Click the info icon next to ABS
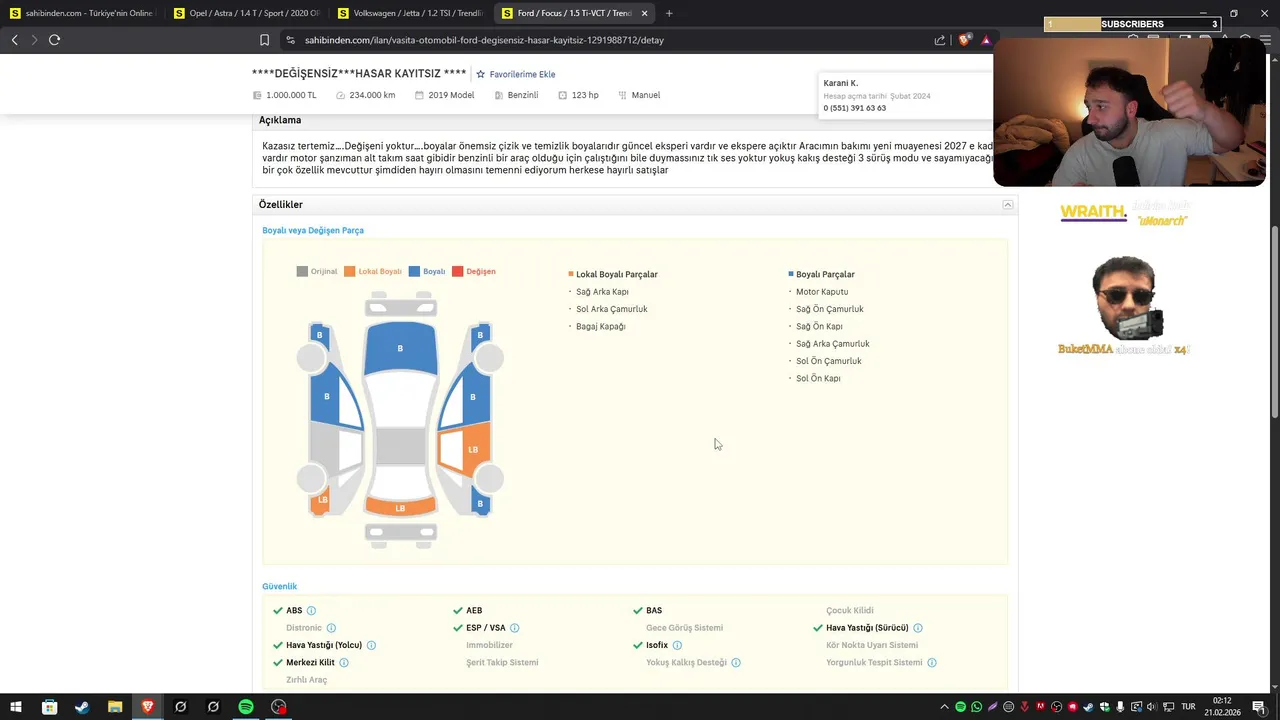 coord(311,611)
